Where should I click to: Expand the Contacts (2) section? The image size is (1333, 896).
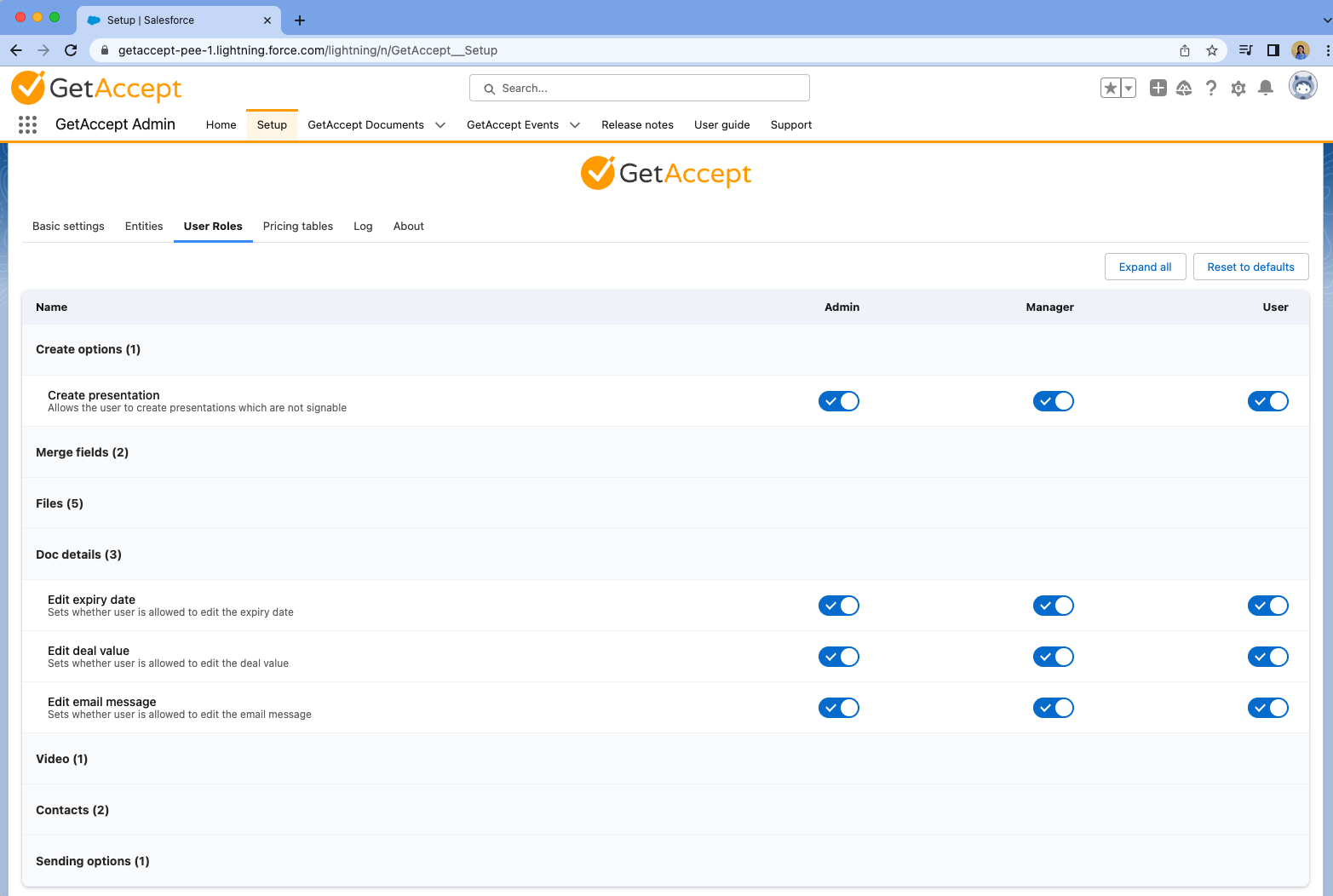pos(665,810)
